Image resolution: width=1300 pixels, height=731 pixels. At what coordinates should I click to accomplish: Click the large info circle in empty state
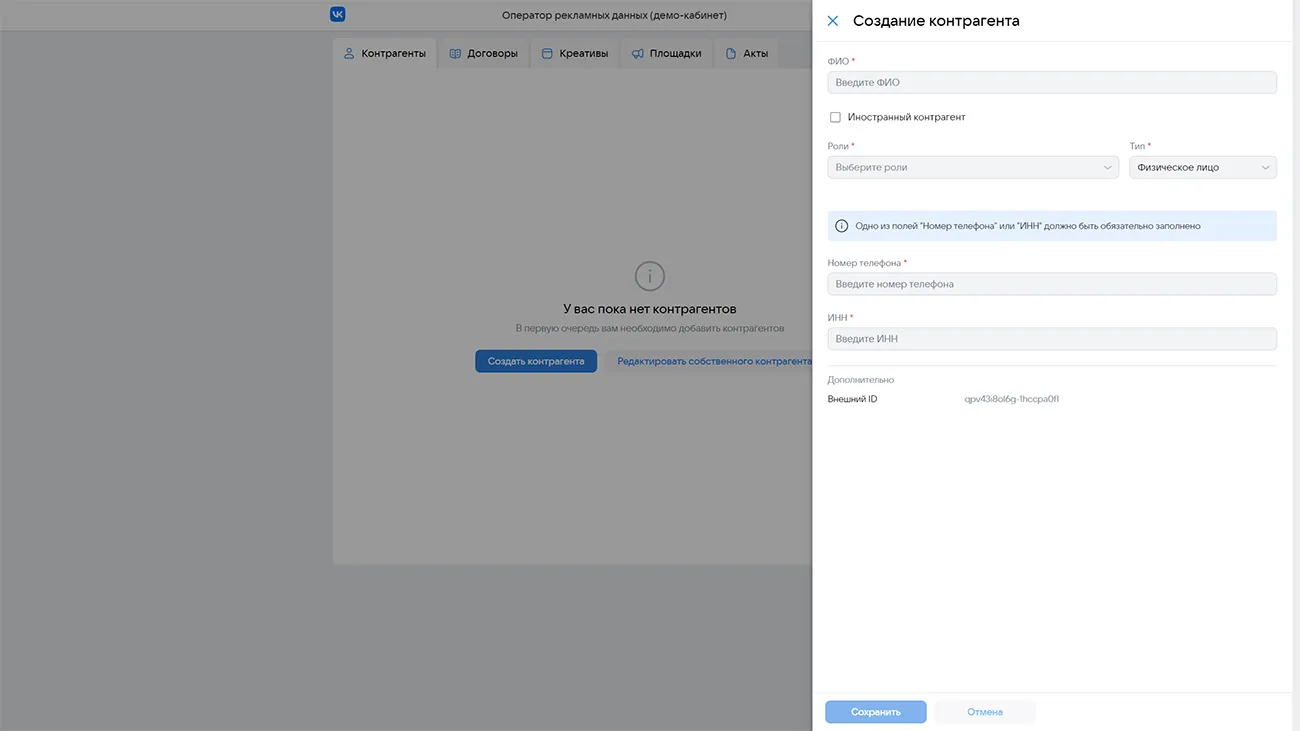[x=650, y=276]
